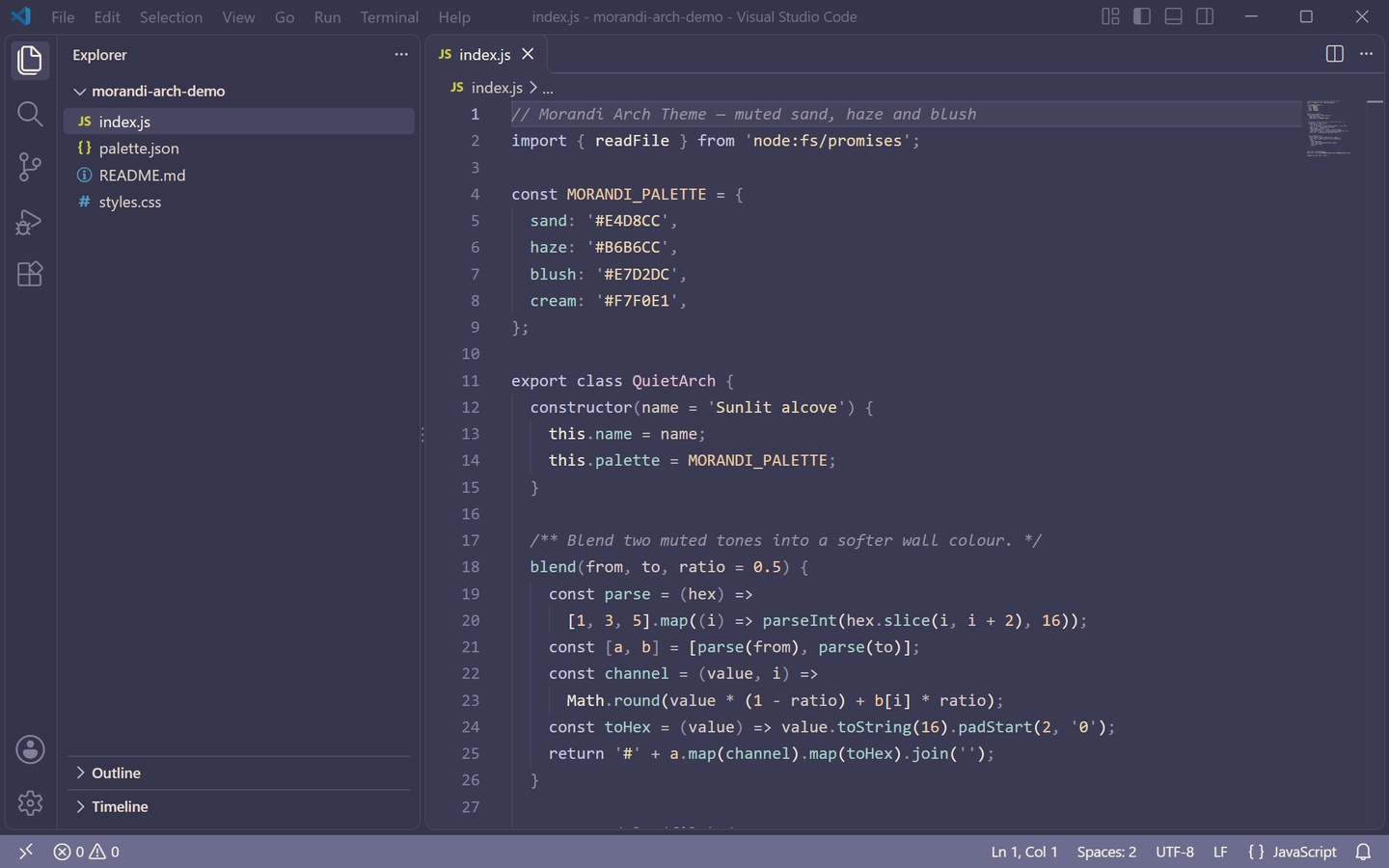Image resolution: width=1389 pixels, height=868 pixels.
Task: Click the breadcrumb ellipsis after index.js
Action: point(548,87)
